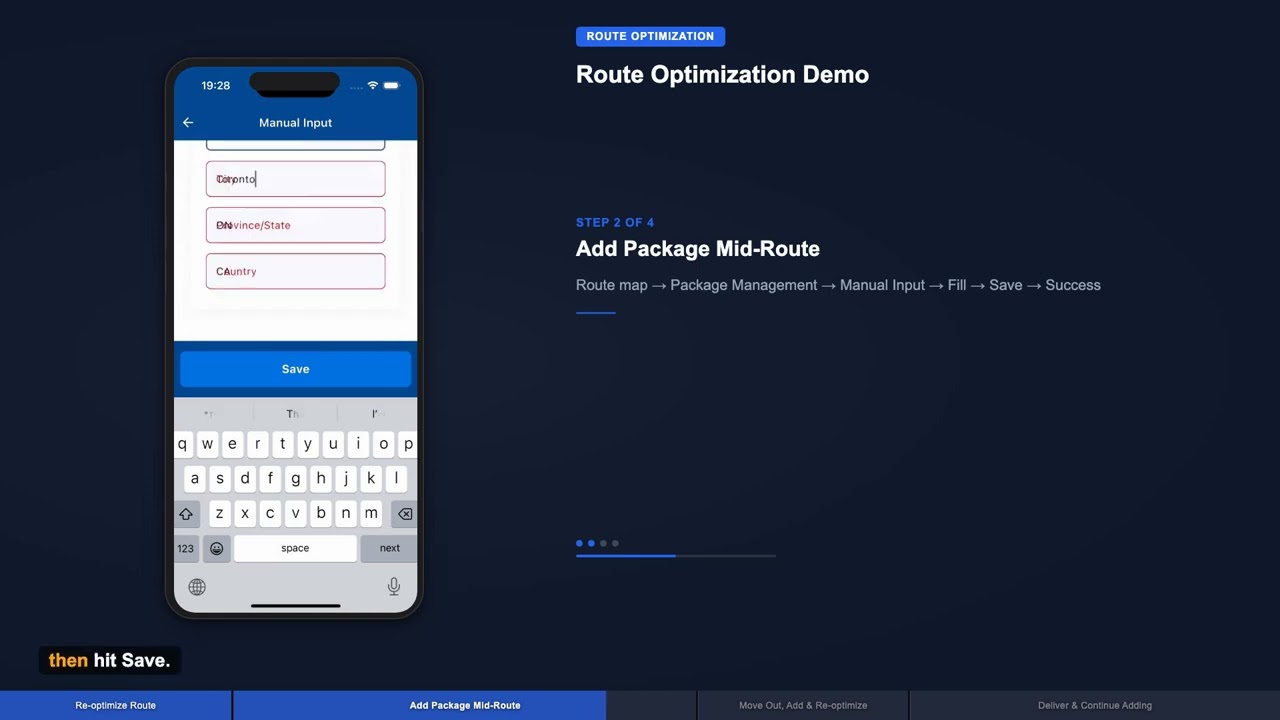This screenshot has width=1280, height=720.
Task: Click the Route Optimization Demo heading
Action: click(x=722, y=74)
